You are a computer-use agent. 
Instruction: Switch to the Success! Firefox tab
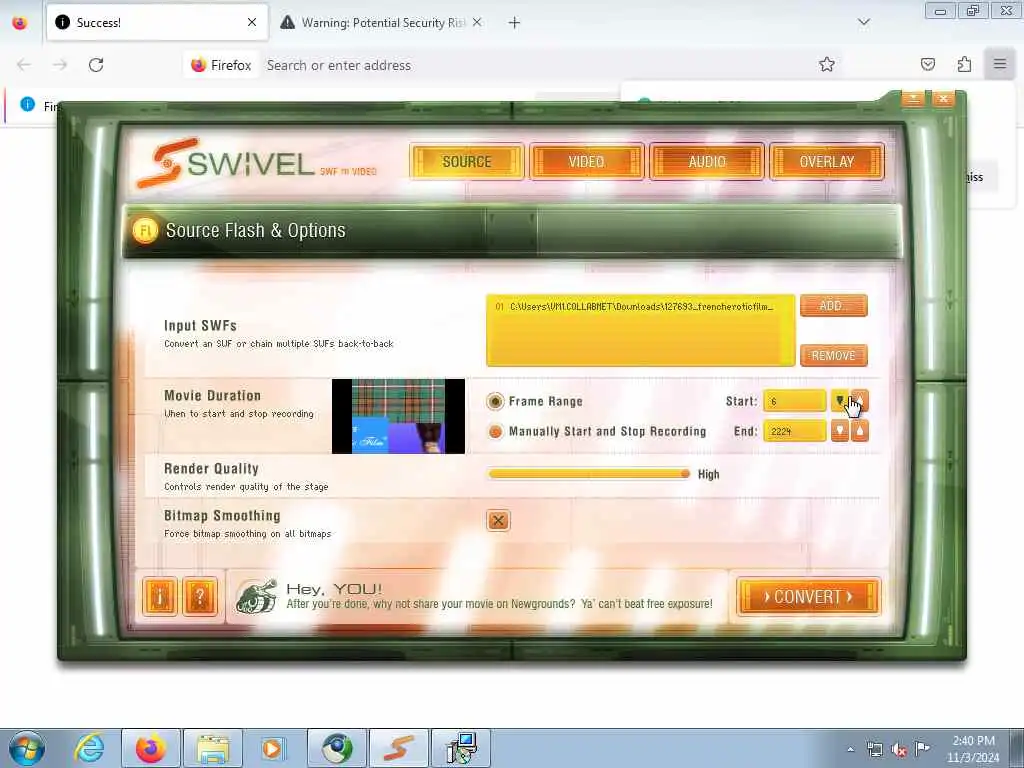[157, 22]
